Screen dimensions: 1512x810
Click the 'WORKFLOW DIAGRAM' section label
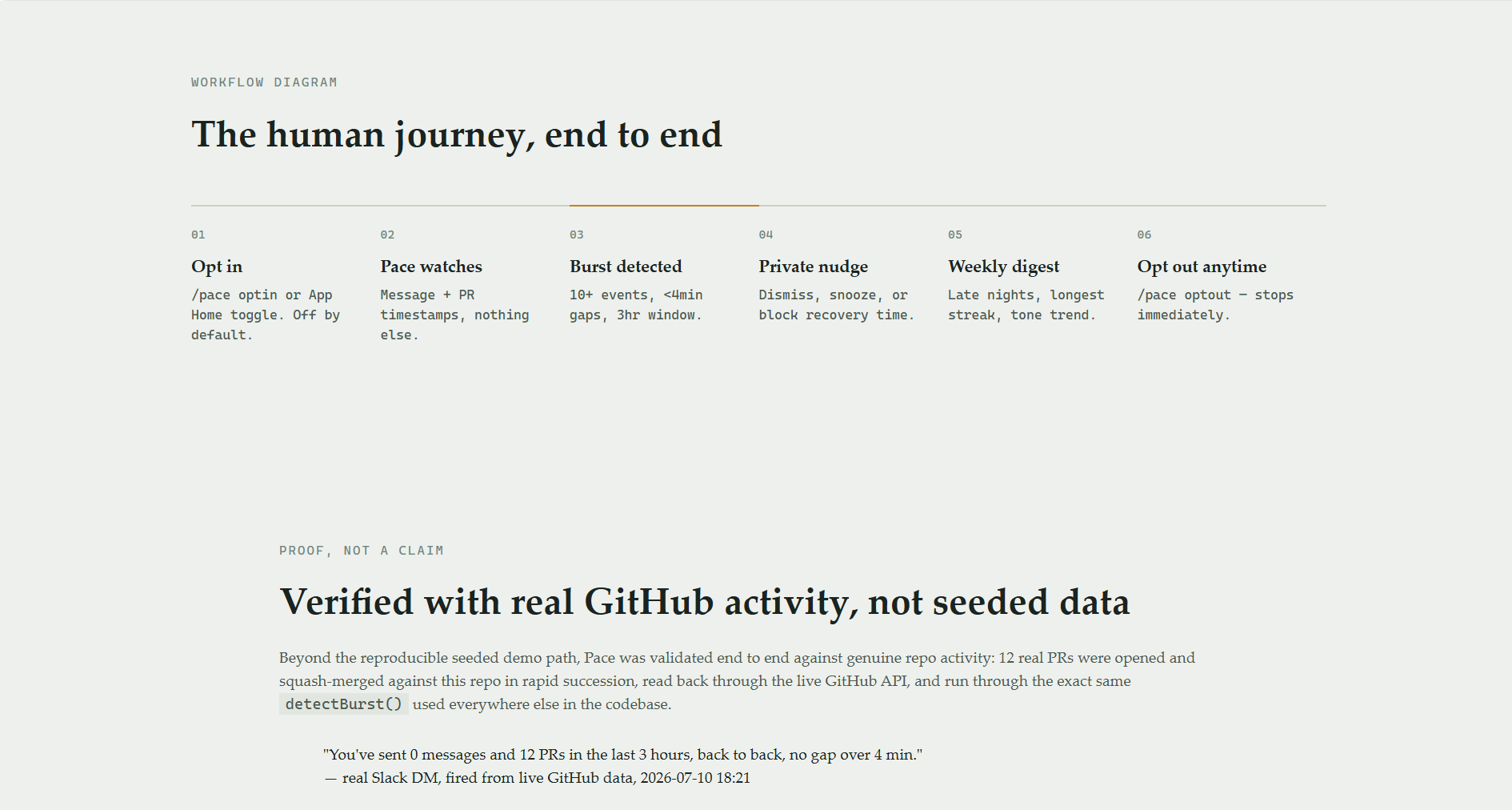pyautogui.click(x=264, y=82)
